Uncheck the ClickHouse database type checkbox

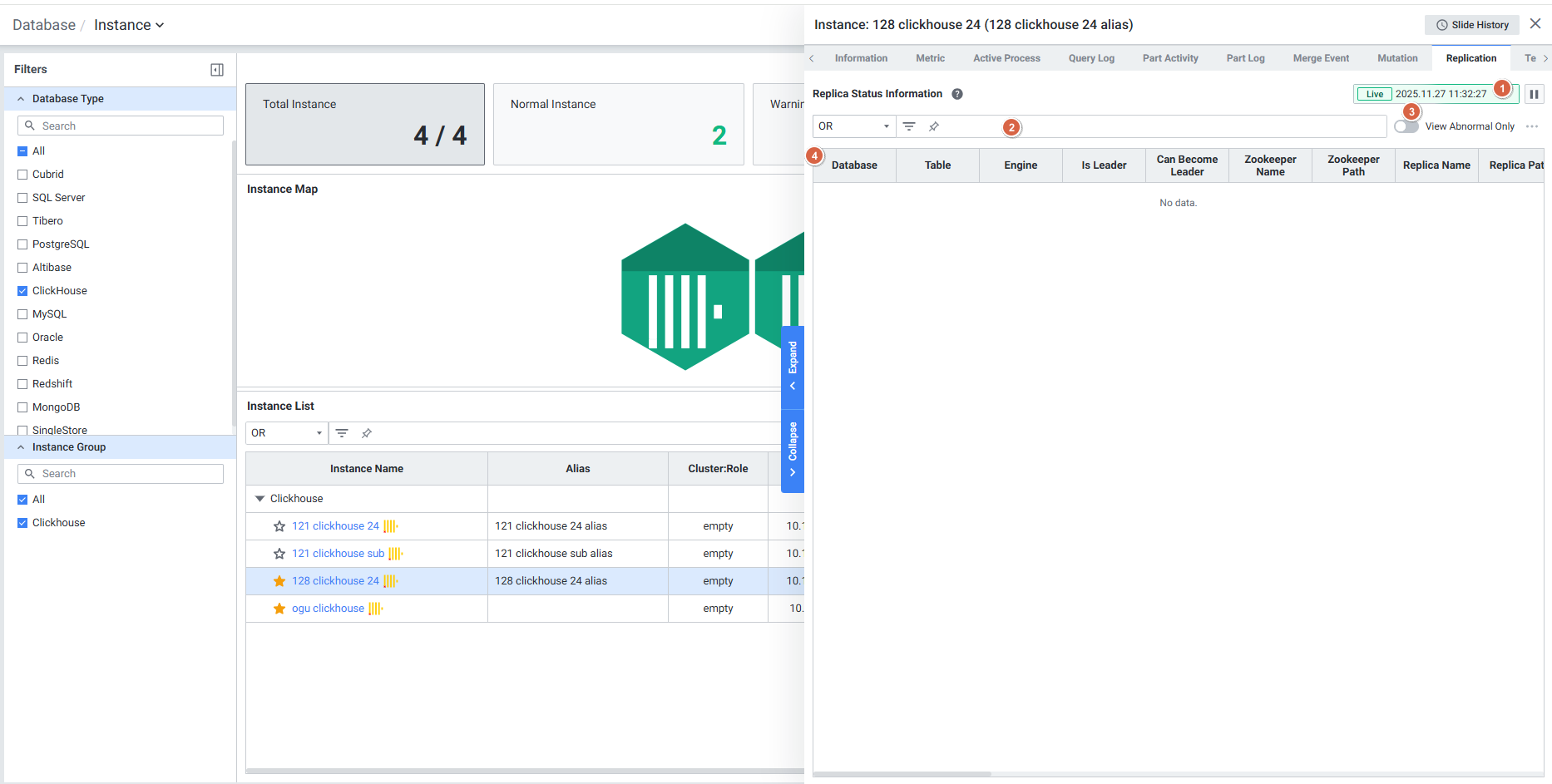pos(23,291)
